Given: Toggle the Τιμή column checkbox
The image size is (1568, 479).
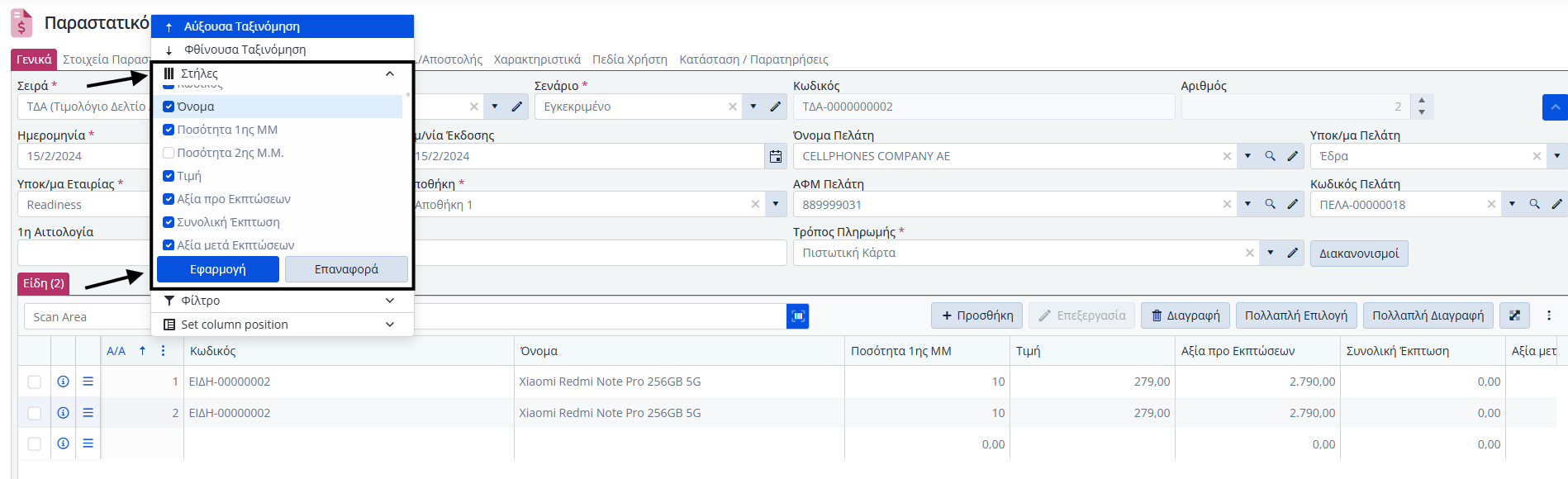Looking at the screenshot, I should click(169, 176).
